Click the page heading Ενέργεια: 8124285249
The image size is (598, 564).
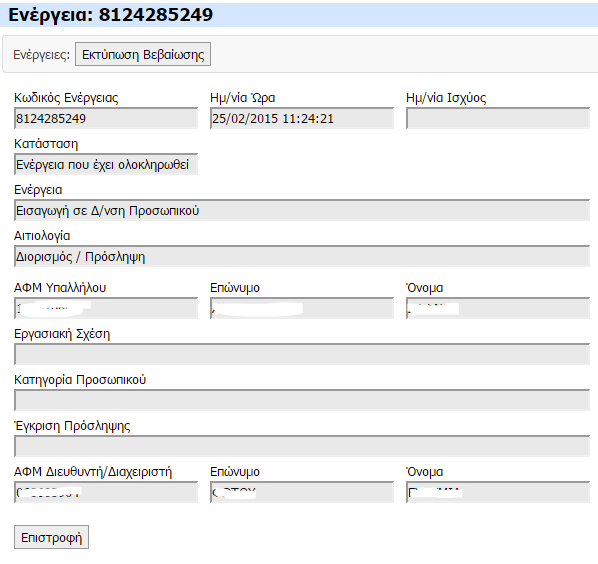(x=111, y=15)
